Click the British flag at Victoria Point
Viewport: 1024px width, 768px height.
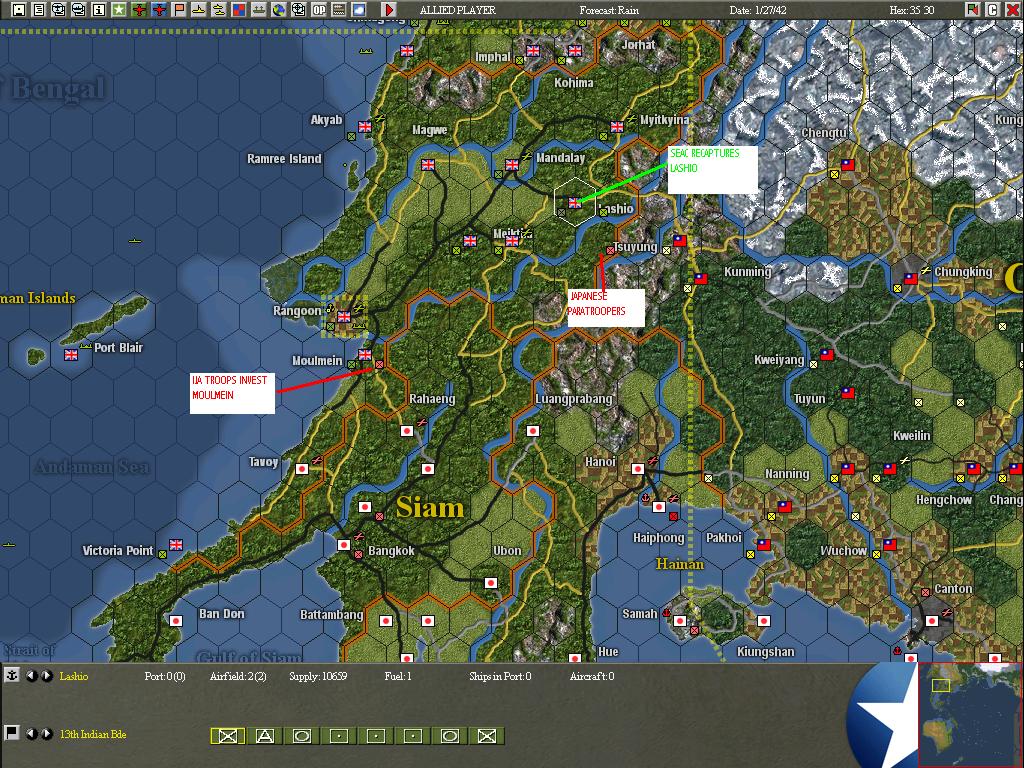pos(176,544)
